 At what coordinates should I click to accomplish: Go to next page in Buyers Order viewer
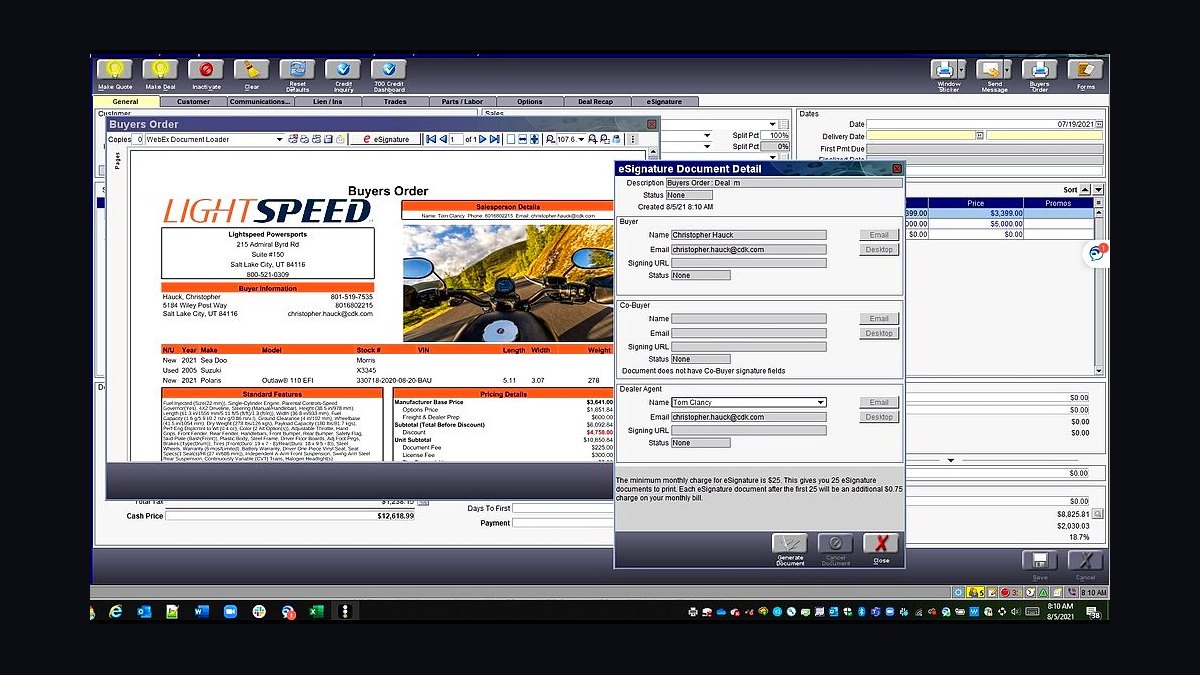[482, 139]
